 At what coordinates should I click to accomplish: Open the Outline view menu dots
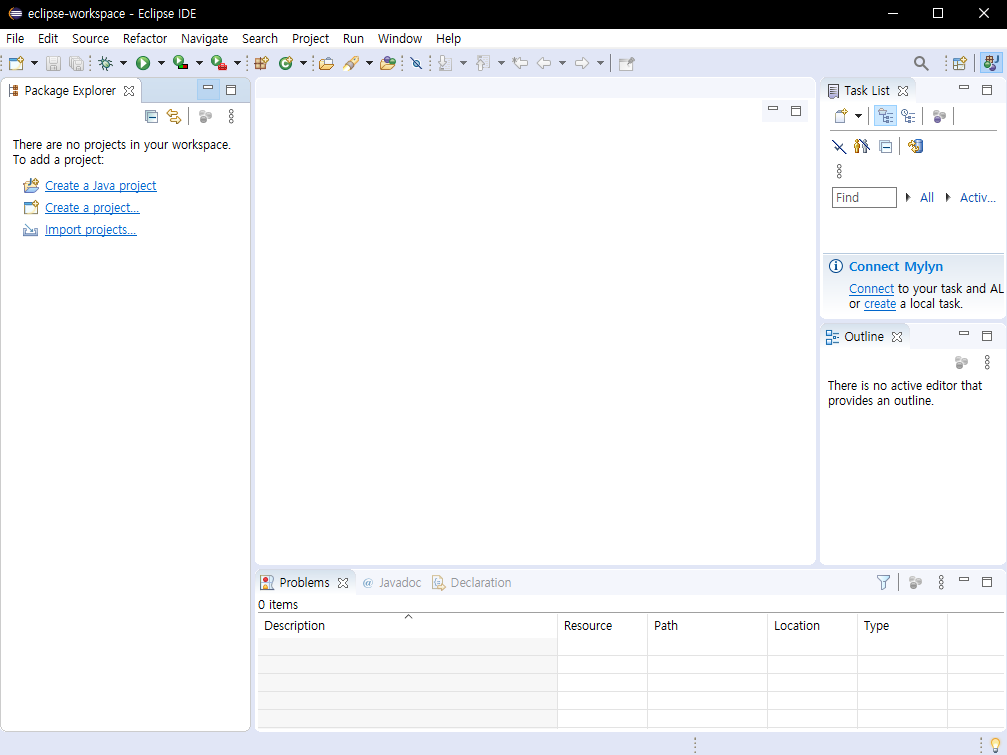coord(987,362)
